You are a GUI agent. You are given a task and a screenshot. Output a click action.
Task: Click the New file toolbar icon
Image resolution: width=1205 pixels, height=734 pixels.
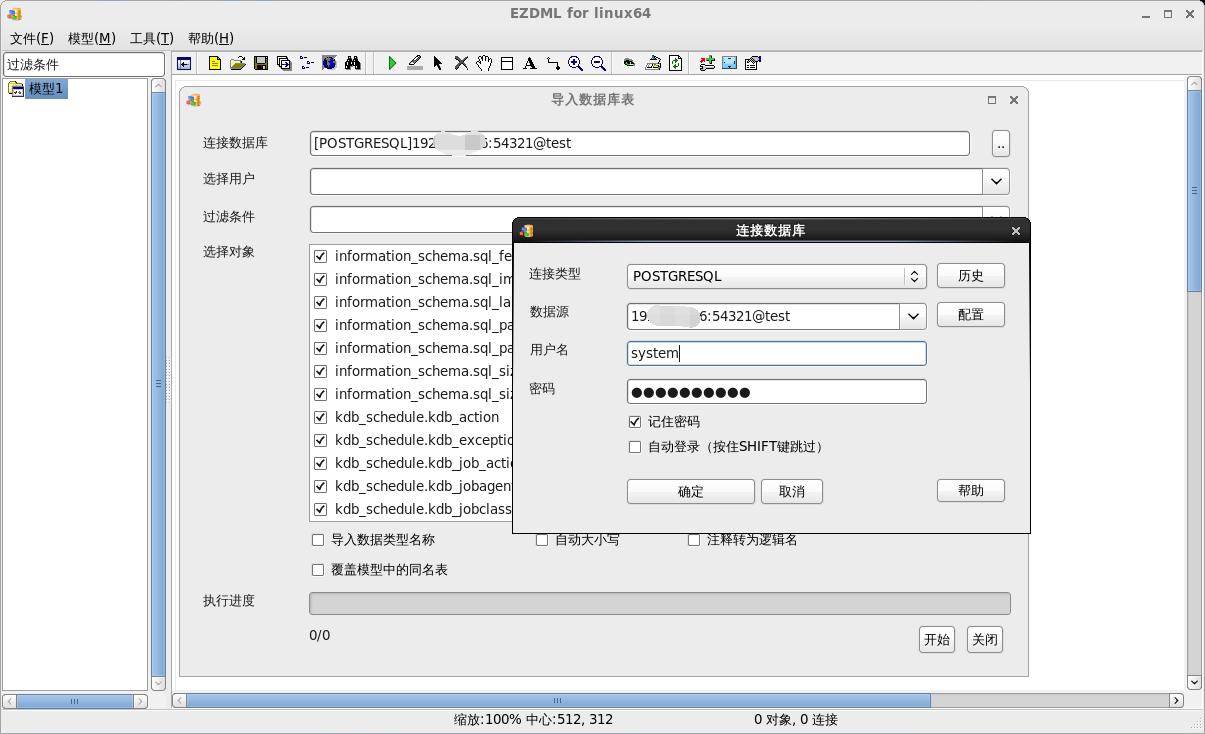(x=215, y=63)
